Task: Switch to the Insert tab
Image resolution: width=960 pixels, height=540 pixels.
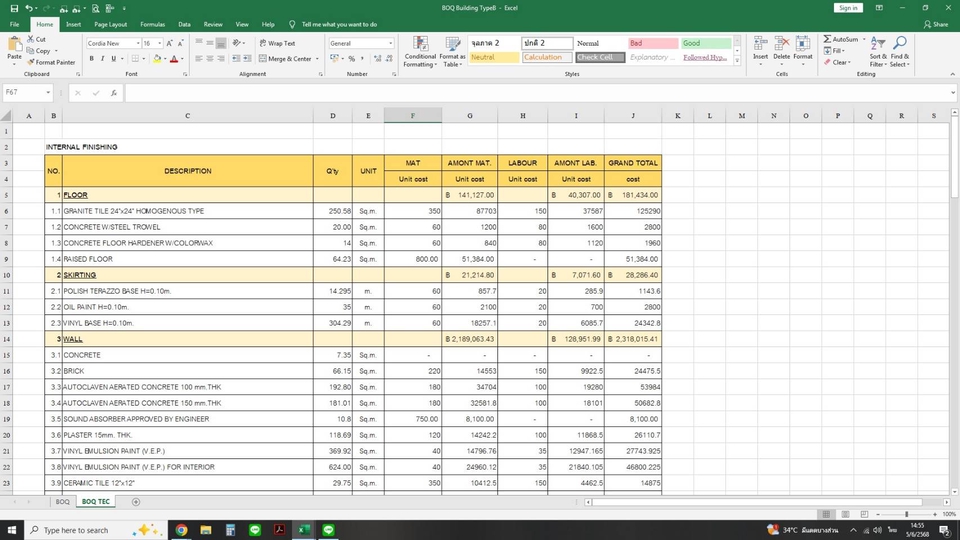Action: coord(73,24)
